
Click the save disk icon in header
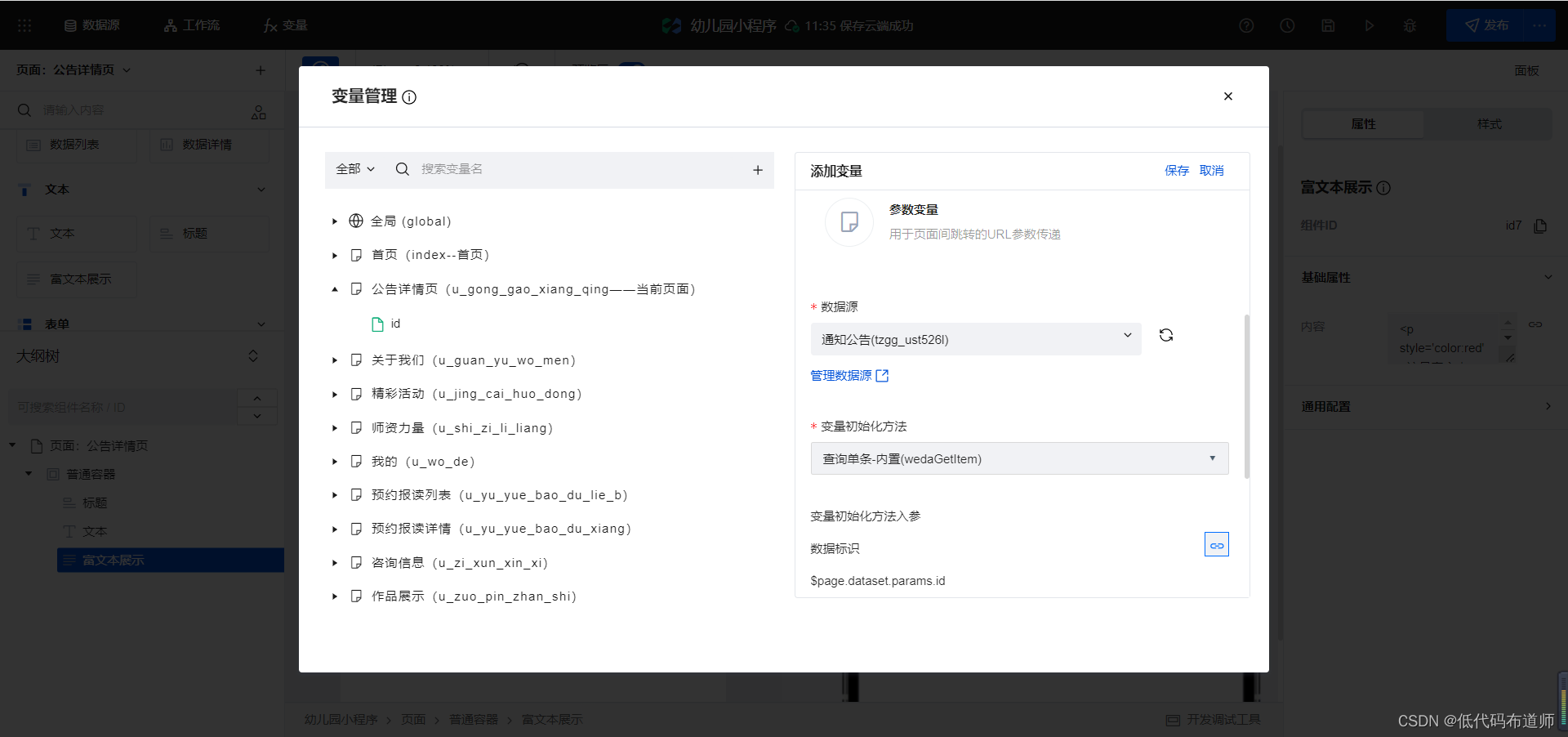coord(1328,25)
